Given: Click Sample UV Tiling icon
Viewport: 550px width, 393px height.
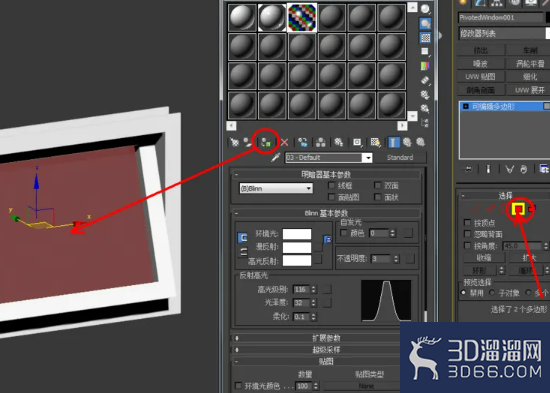Looking at the screenshot, I should coord(425,52).
